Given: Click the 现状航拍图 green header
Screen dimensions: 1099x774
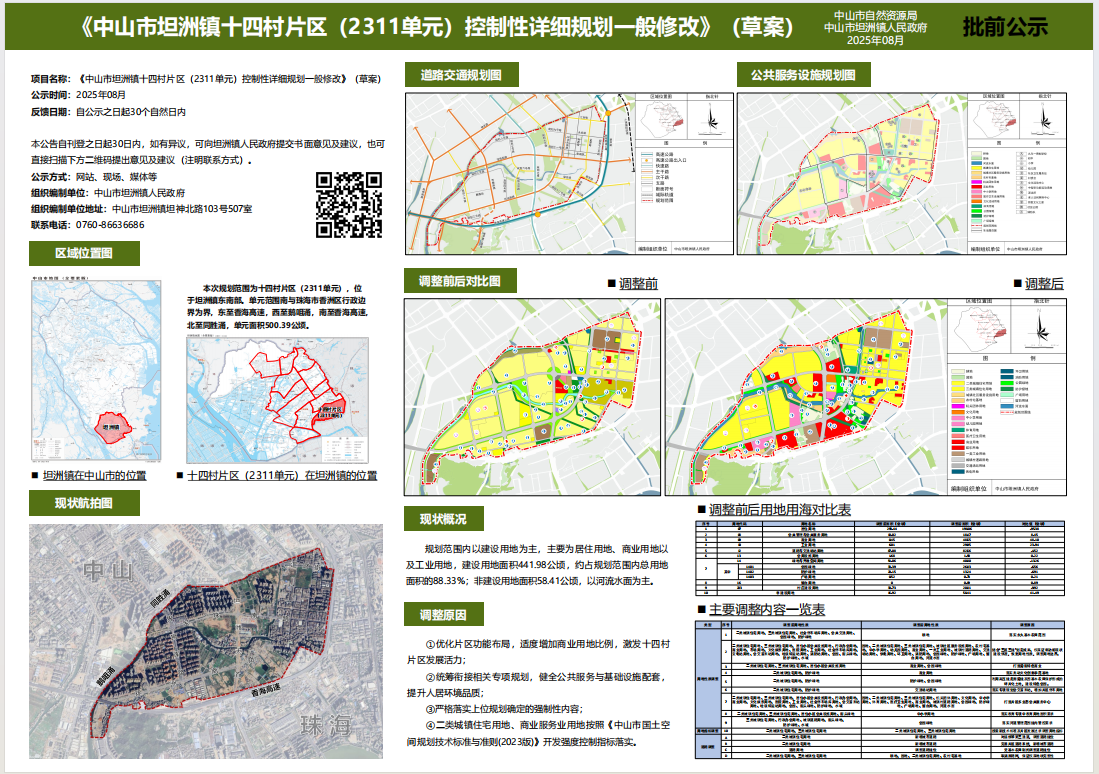Looking at the screenshot, I should coord(84,502).
